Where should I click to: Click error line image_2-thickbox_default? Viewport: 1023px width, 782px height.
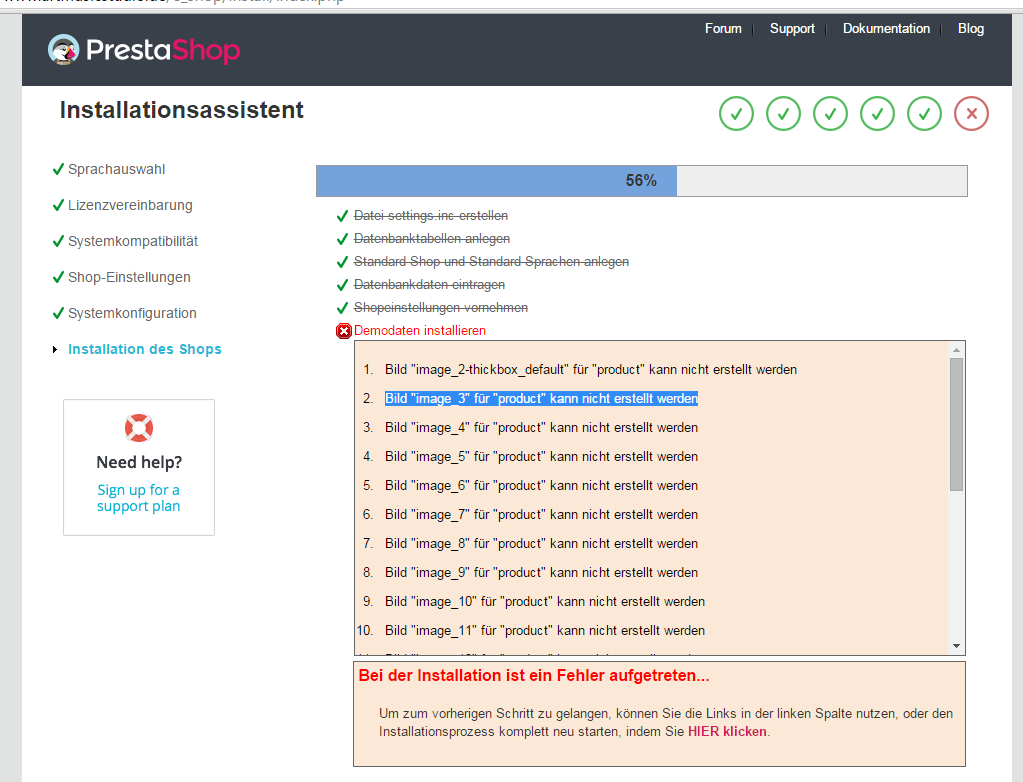[590, 369]
